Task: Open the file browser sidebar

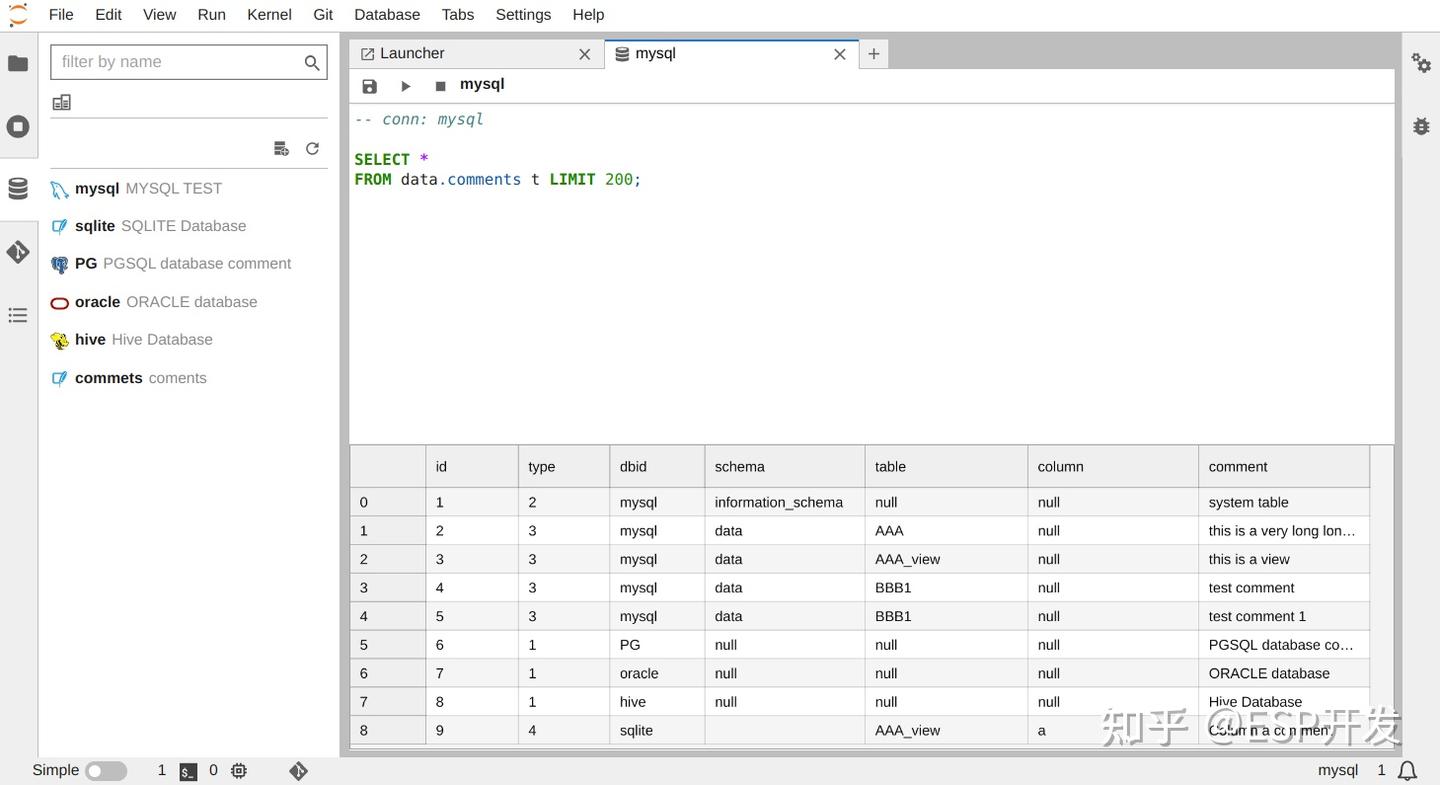Action: click(18, 62)
